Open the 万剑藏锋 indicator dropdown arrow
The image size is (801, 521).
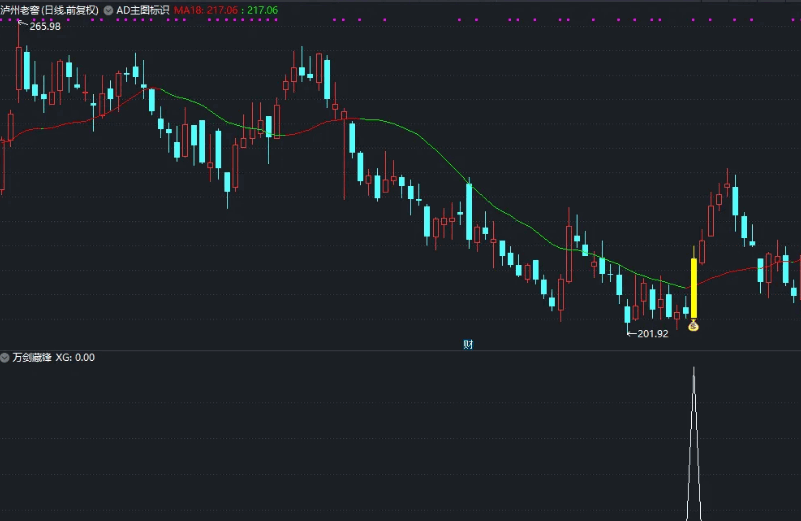(5, 358)
